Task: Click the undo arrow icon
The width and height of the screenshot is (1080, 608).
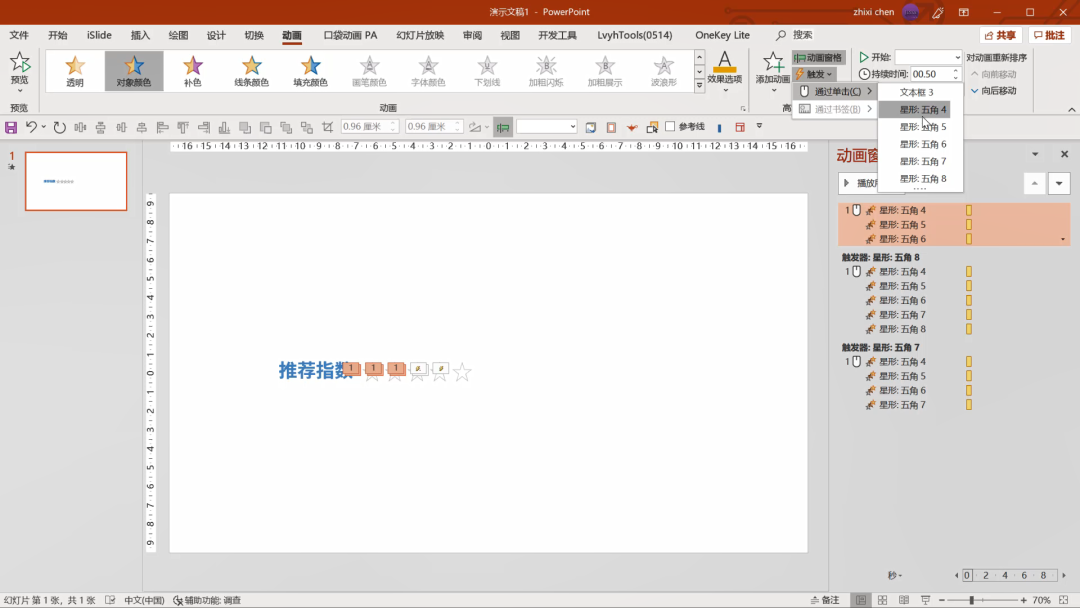Action: coord(31,127)
